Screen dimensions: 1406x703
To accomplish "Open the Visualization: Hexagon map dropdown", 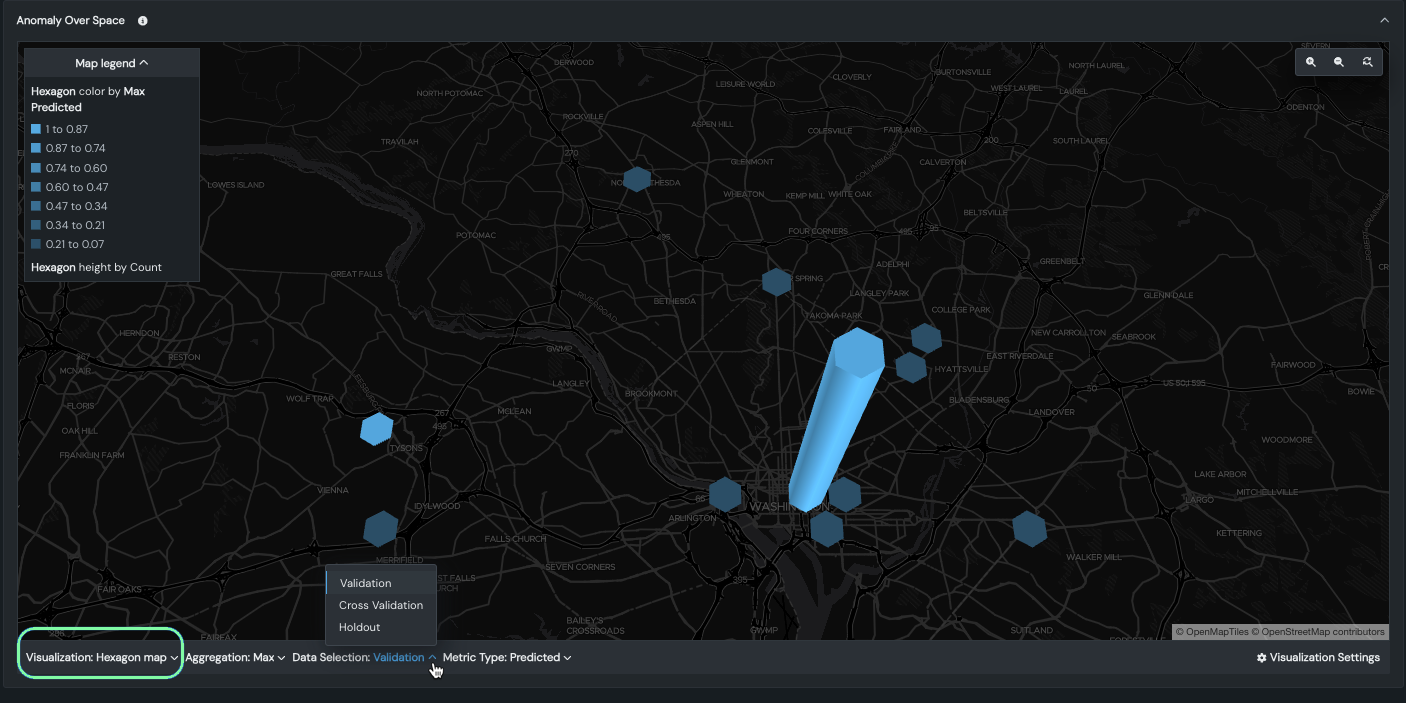I will pos(102,657).
